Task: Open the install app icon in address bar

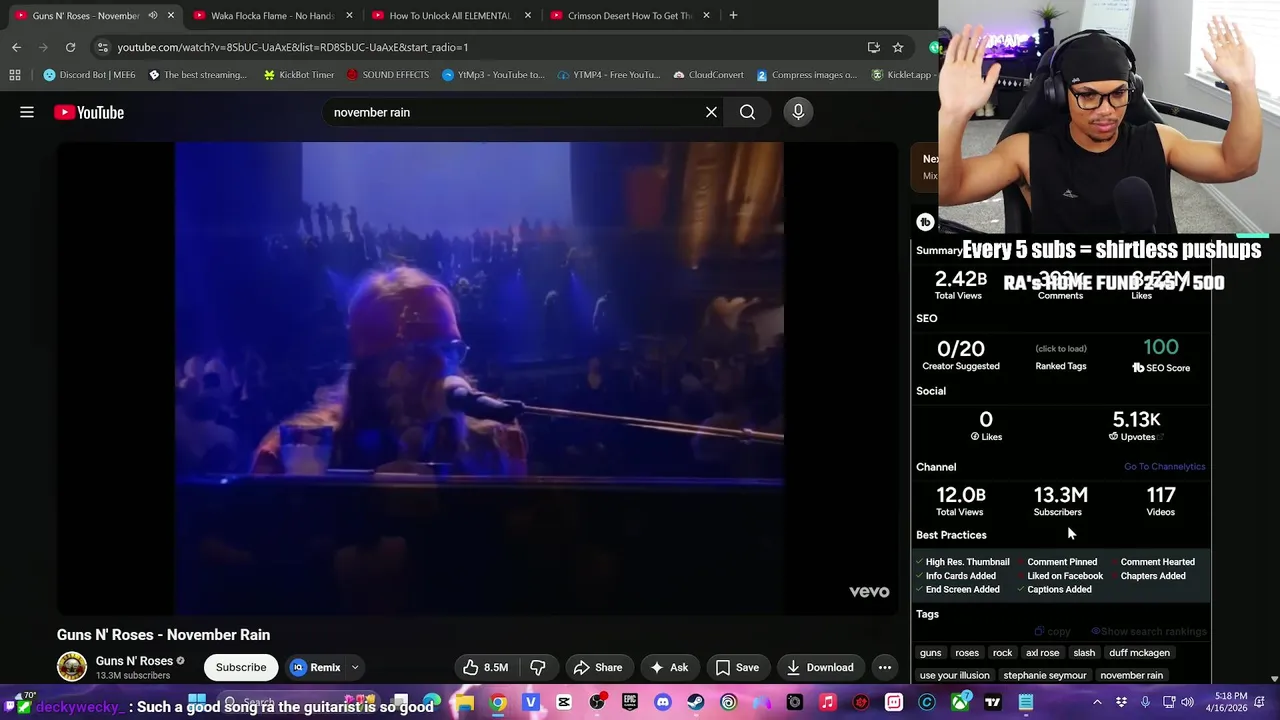Action: click(x=874, y=47)
